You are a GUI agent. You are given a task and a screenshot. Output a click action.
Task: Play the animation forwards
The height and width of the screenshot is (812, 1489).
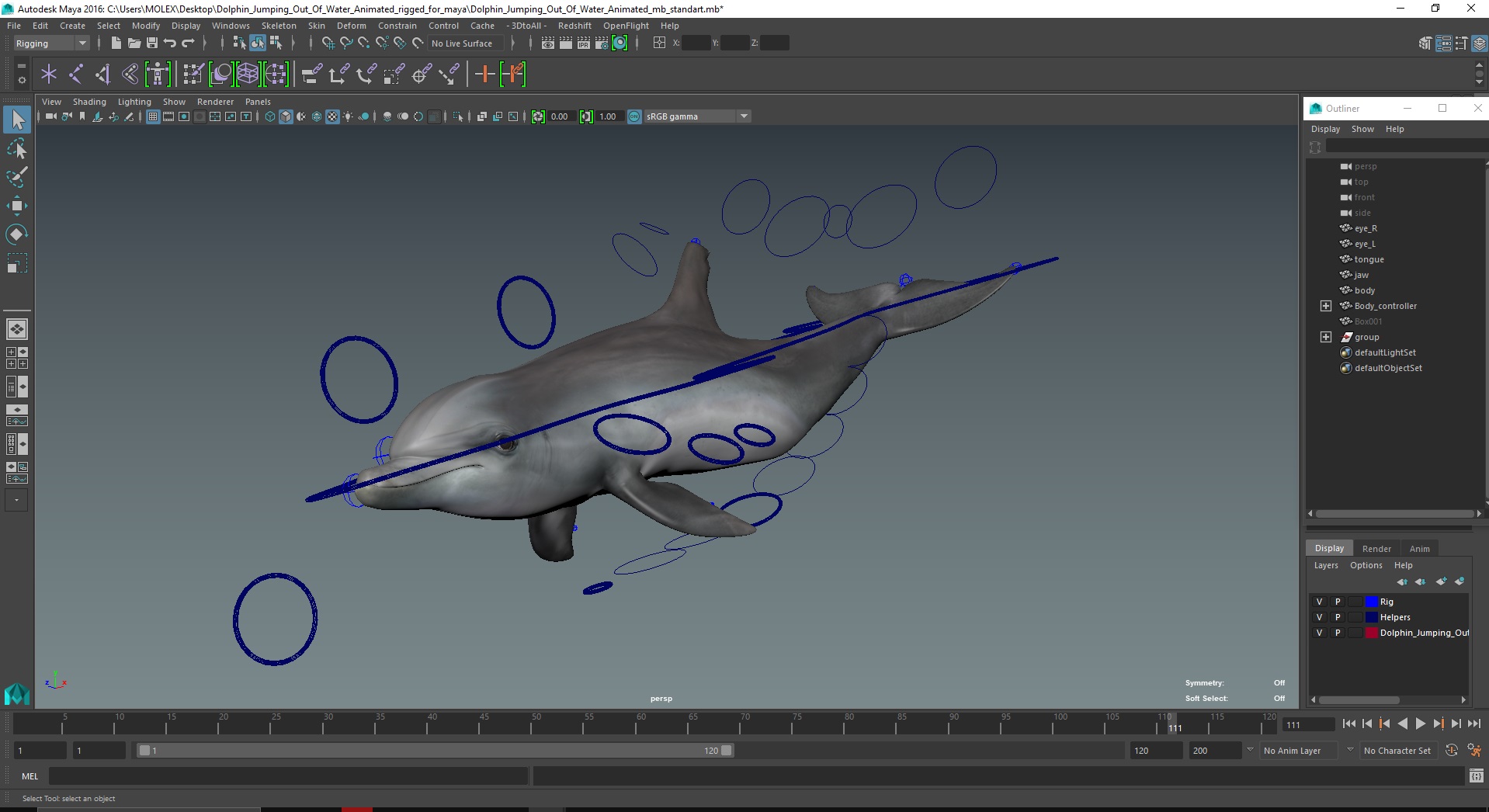[1420, 724]
